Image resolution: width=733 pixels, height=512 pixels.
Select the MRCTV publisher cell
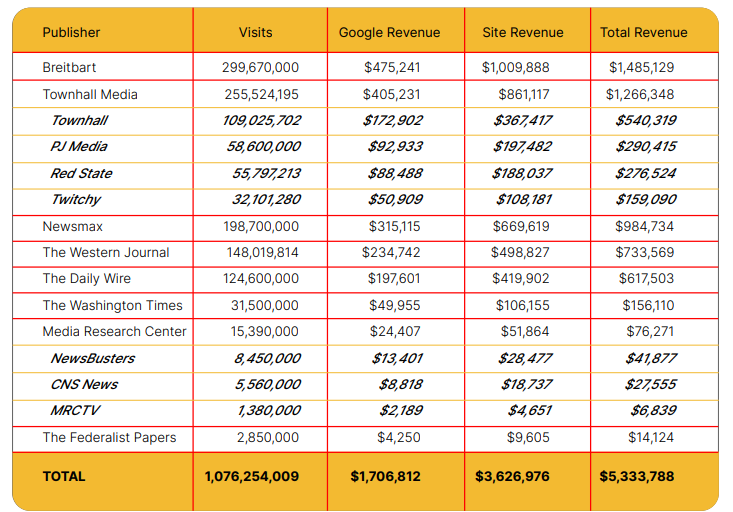[x=75, y=411]
